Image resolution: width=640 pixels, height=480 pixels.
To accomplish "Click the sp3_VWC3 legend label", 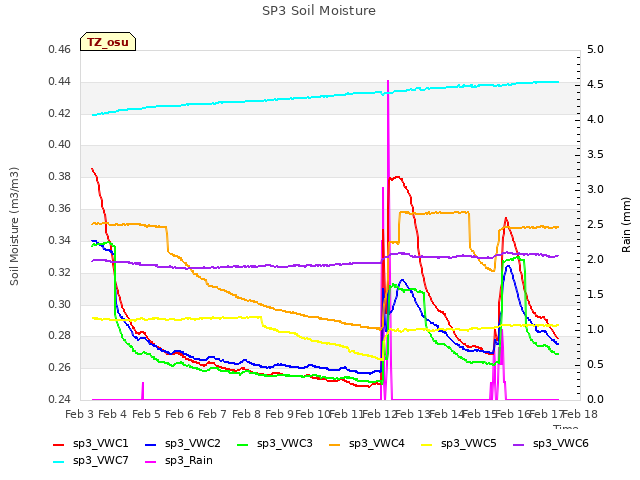I will point(284,444).
